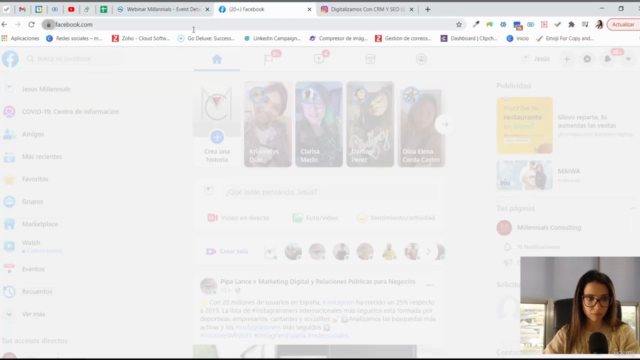Click the Actualizar Chrome update button
The width and height of the screenshot is (640, 360).
623,24
